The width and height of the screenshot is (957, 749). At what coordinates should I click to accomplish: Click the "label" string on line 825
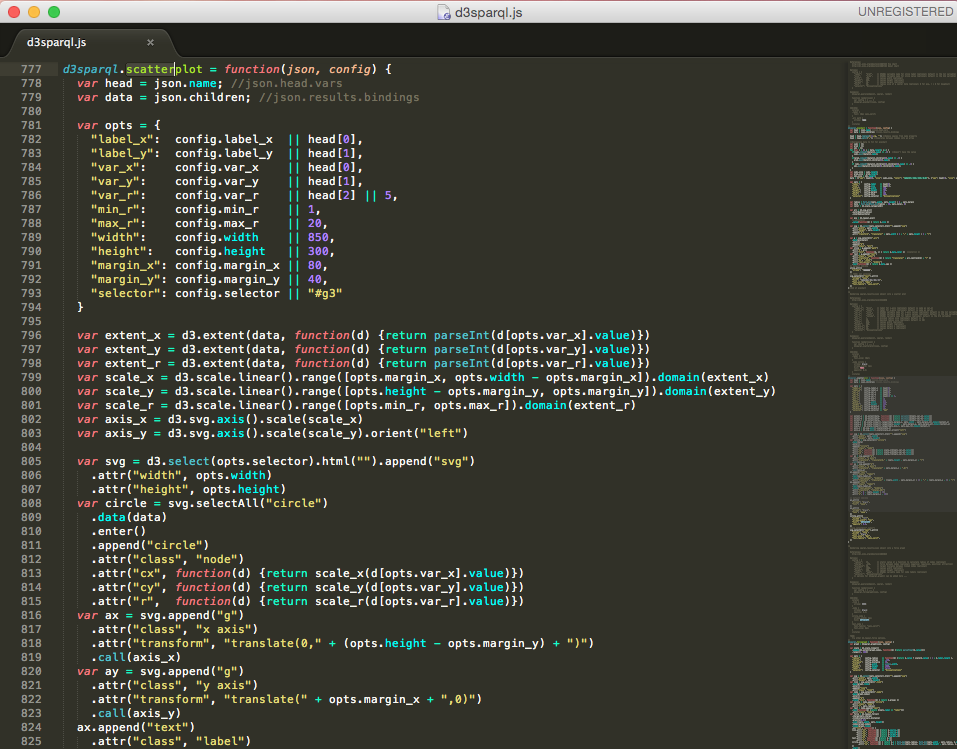220,742
